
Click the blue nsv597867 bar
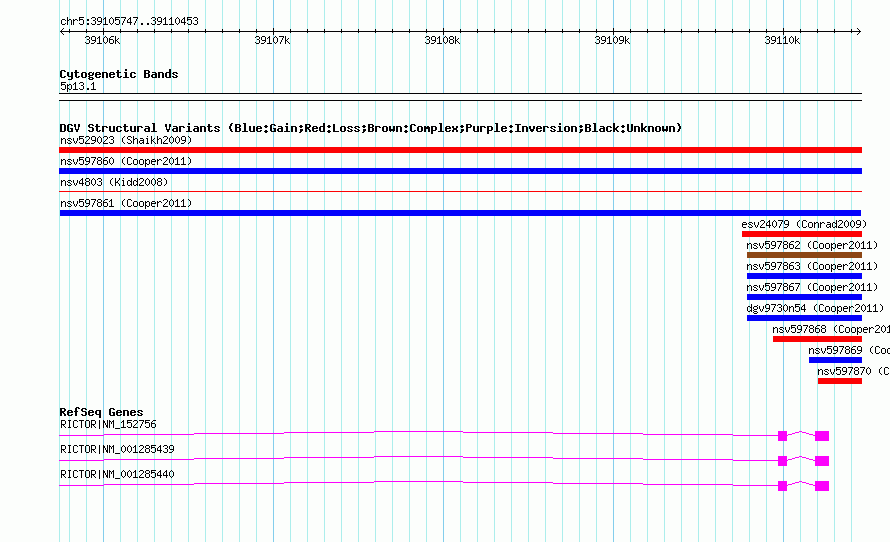tap(804, 297)
